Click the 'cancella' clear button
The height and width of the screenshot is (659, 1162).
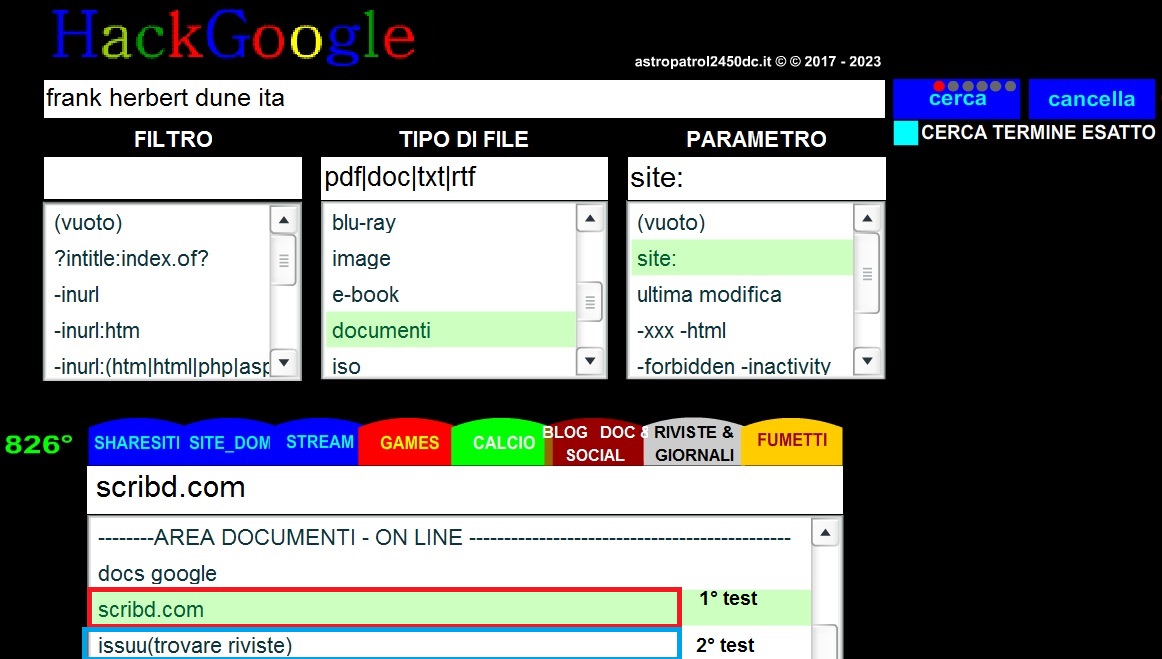(x=1091, y=99)
